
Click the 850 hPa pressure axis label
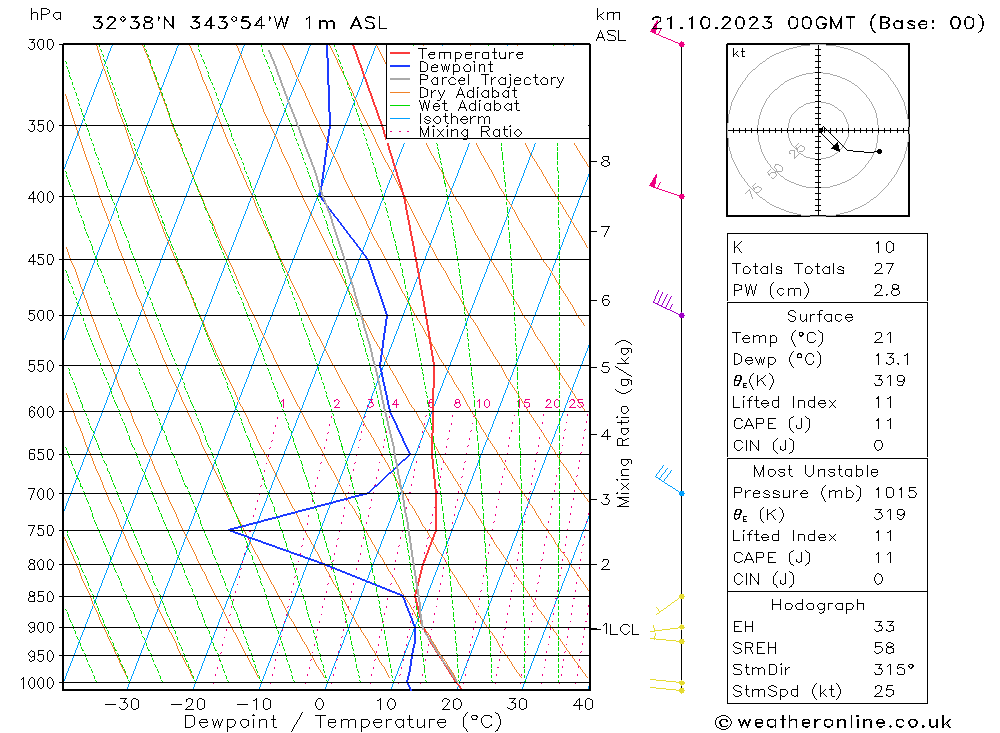coord(41,597)
